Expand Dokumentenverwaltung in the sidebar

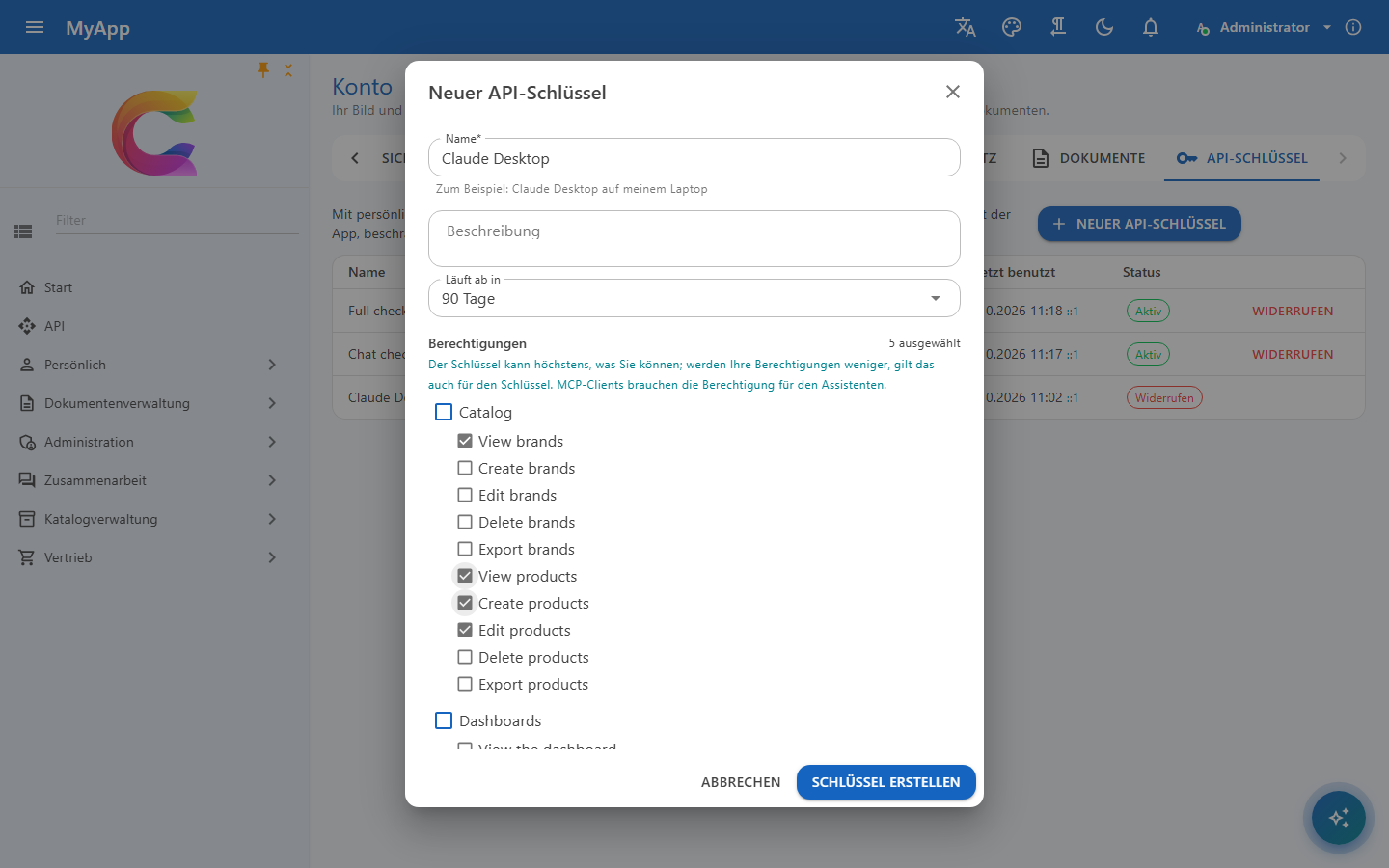pyautogui.click(x=154, y=403)
